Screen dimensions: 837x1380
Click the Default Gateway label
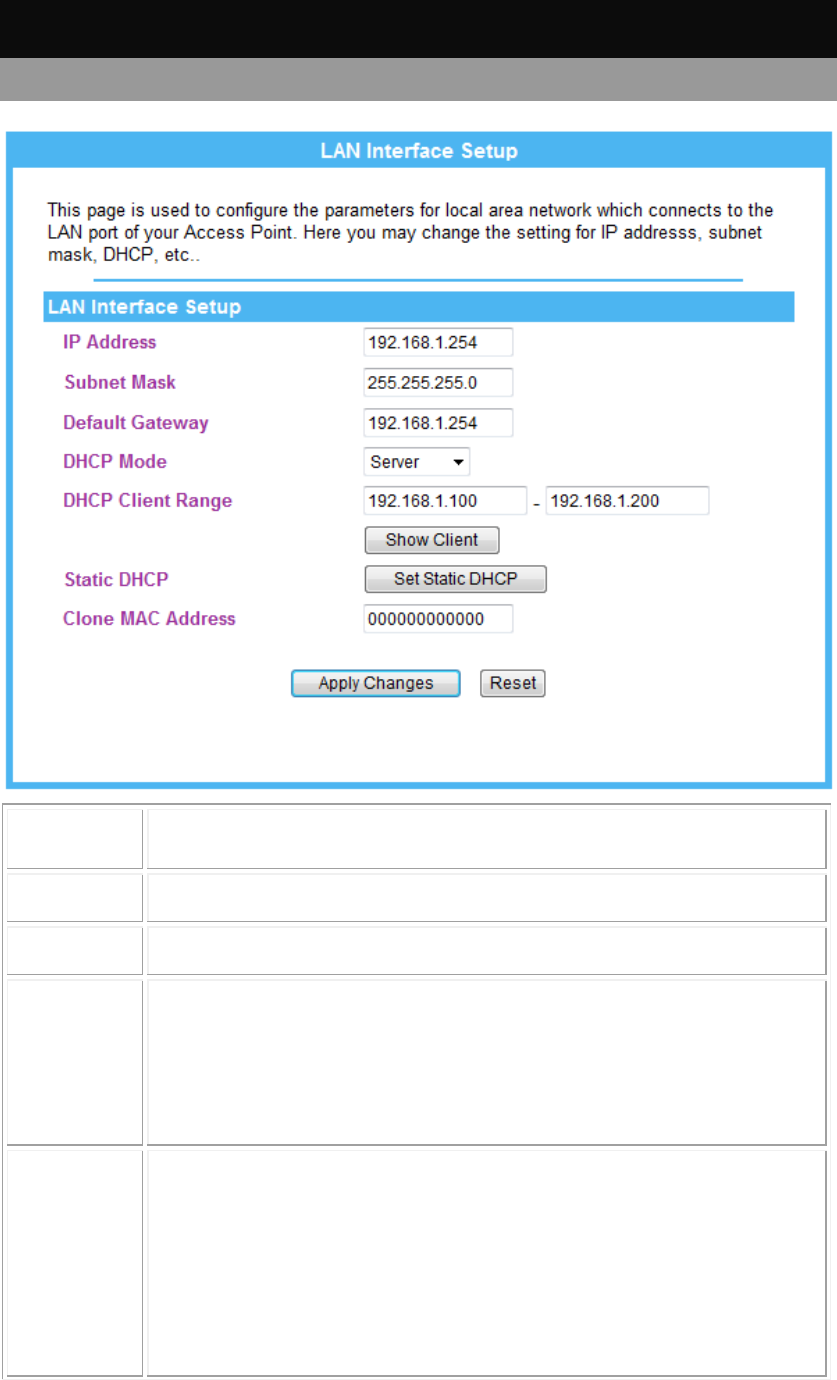[x=136, y=422]
